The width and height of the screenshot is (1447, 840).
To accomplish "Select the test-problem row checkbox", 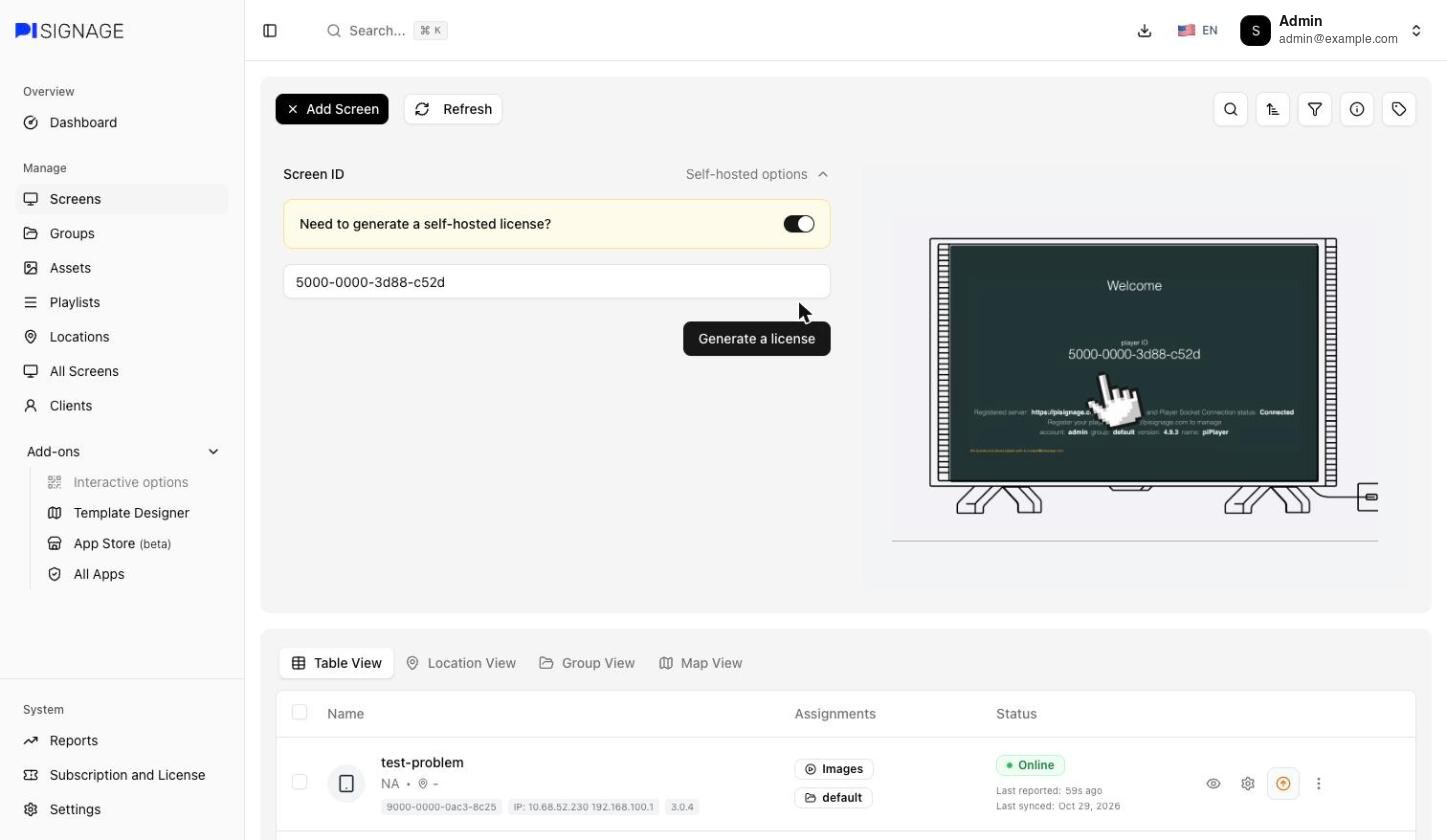I will click(299, 782).
